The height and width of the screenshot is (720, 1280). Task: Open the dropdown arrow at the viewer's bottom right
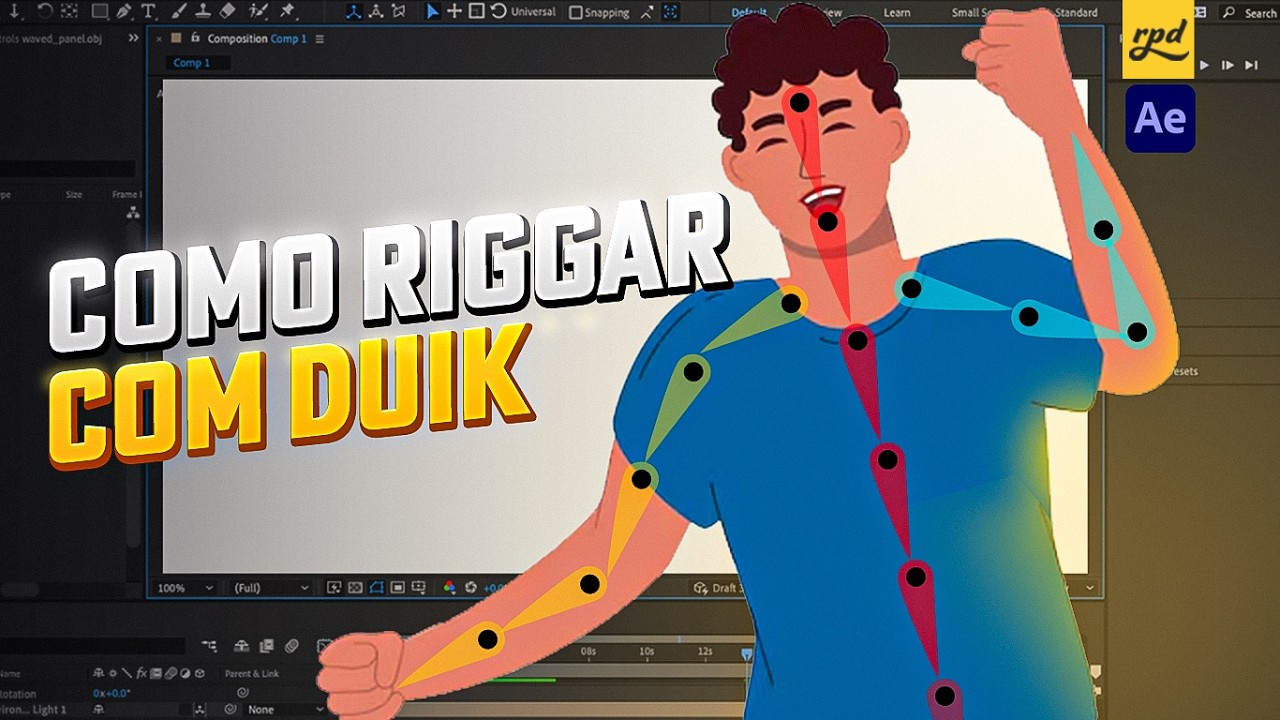pos(1090,588)
